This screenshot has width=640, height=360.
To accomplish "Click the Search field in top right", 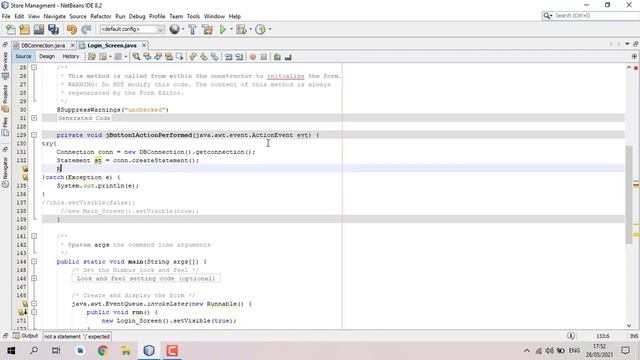I will pyautogui.click(x=591, y=16).
